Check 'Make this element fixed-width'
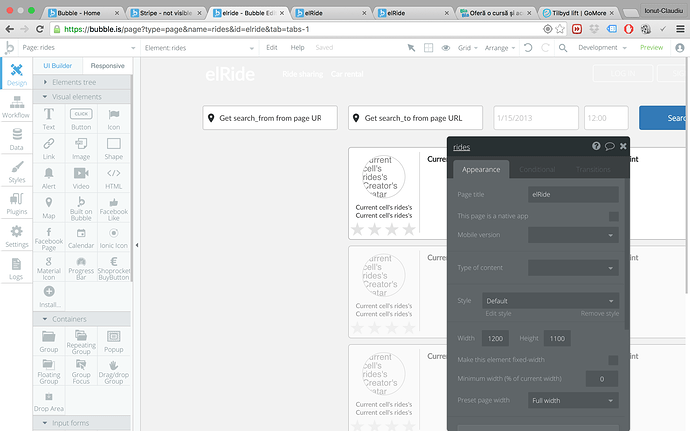 pos(613,360)
